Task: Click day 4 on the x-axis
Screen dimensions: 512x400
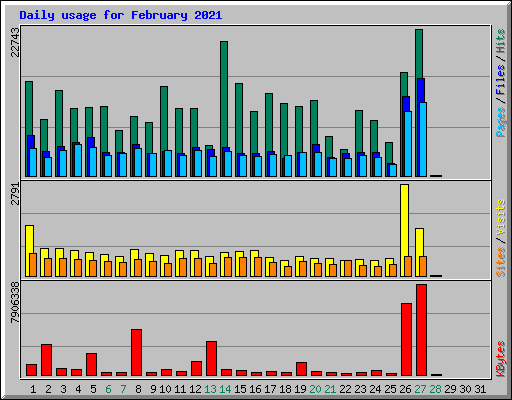Action: 78,389
